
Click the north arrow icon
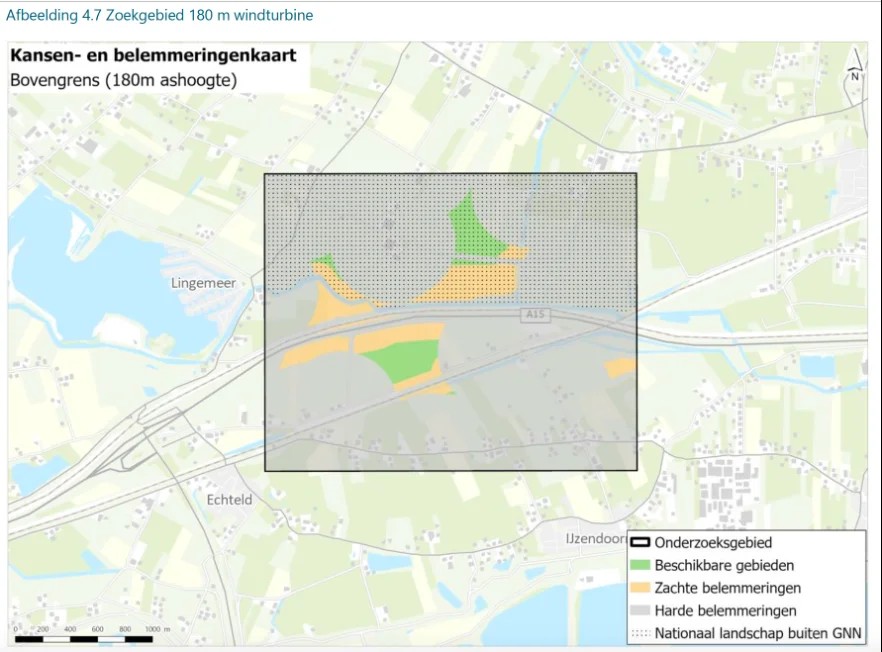856,65
